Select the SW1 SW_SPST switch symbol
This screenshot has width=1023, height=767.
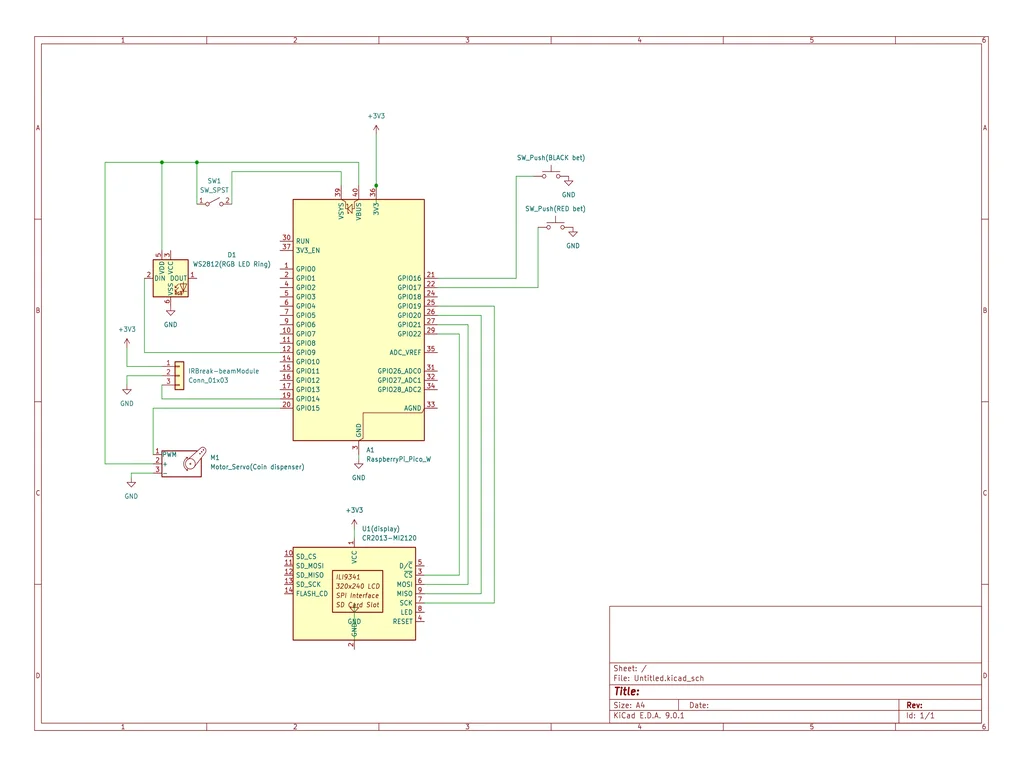point(215,202)
